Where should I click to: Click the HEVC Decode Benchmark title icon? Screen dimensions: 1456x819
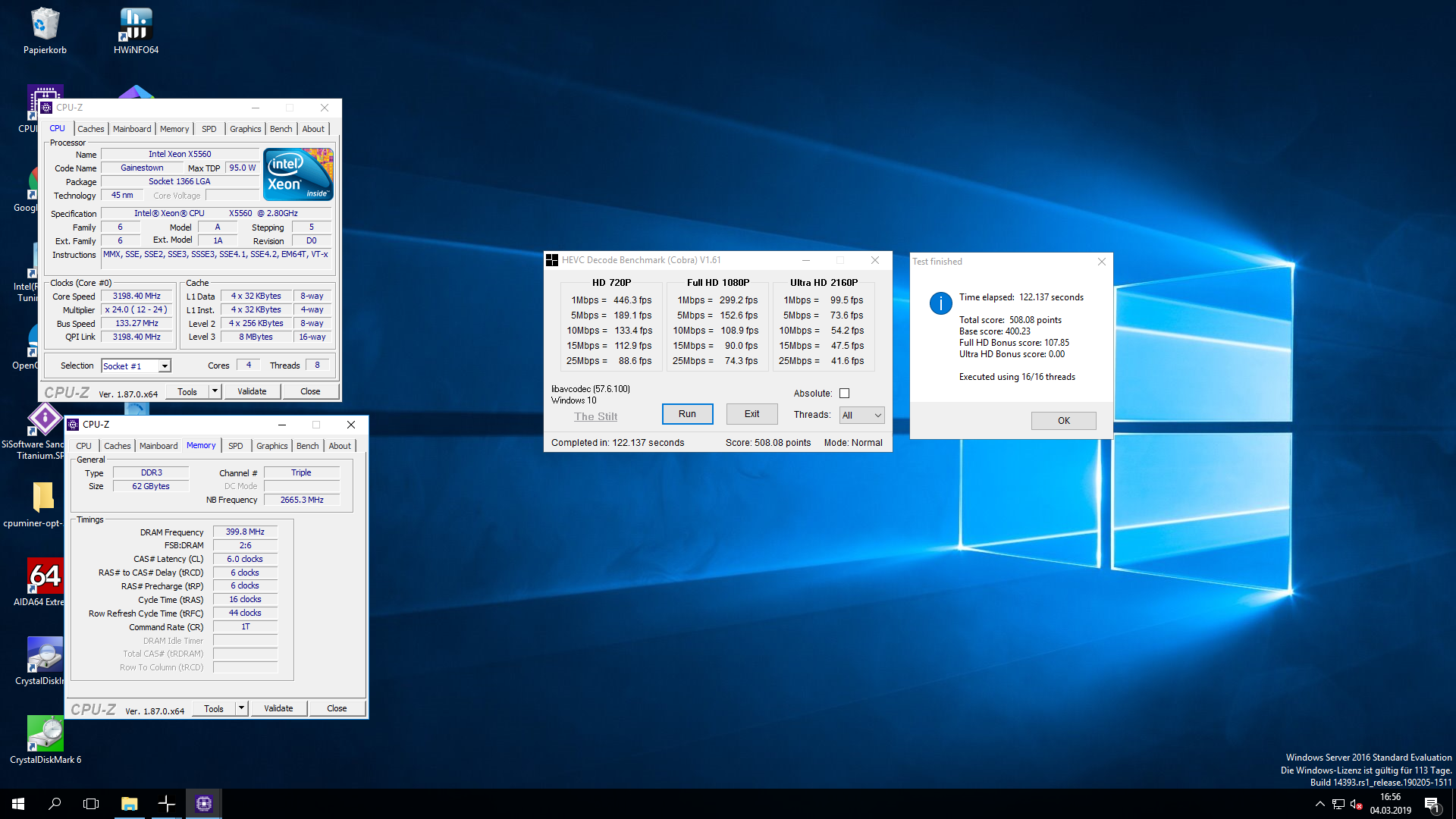tap(552, 260)
